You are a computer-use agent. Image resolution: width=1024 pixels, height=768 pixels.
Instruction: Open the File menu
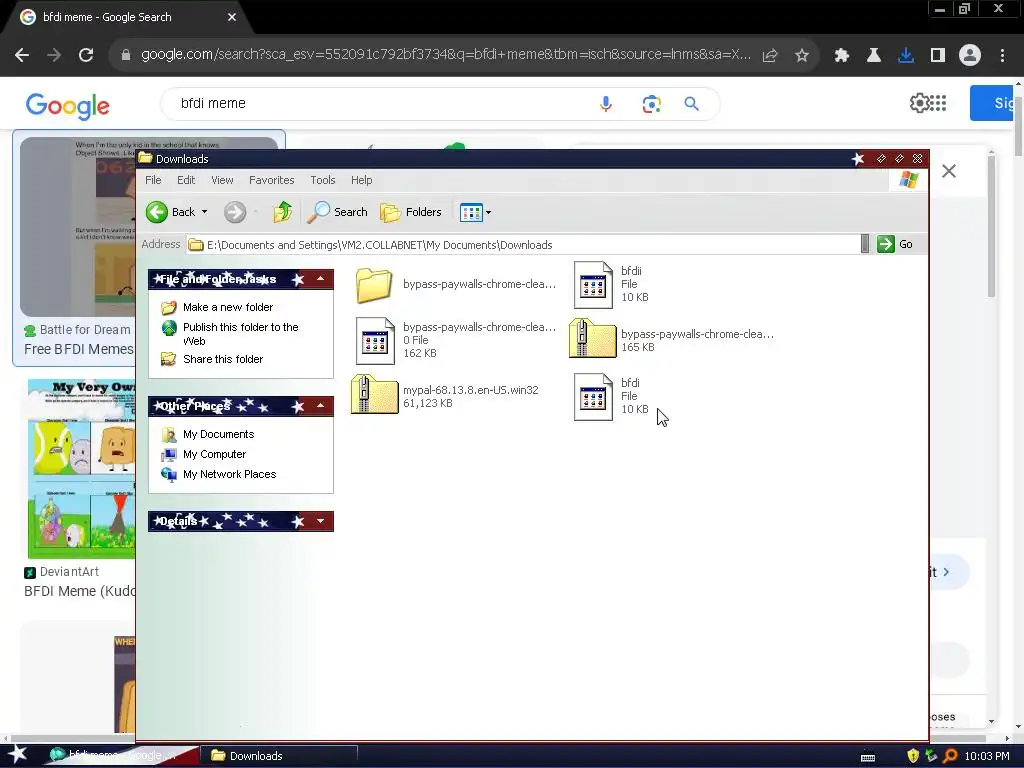(153, 180)
